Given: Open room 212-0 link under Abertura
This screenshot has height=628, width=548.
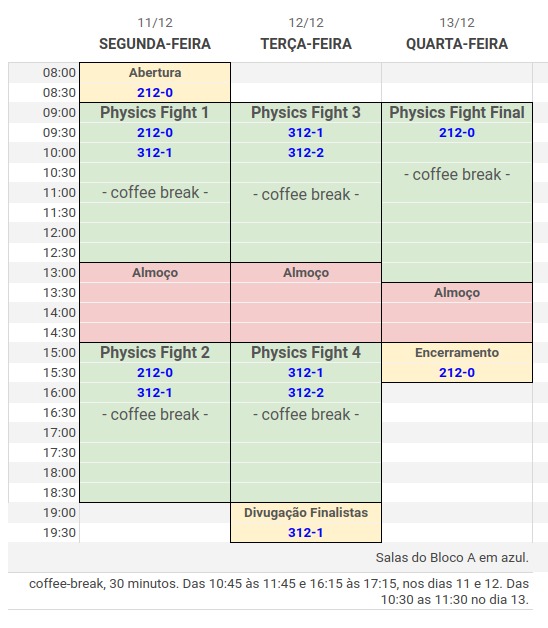Looking at the screenshot, I should click(155, 93).
